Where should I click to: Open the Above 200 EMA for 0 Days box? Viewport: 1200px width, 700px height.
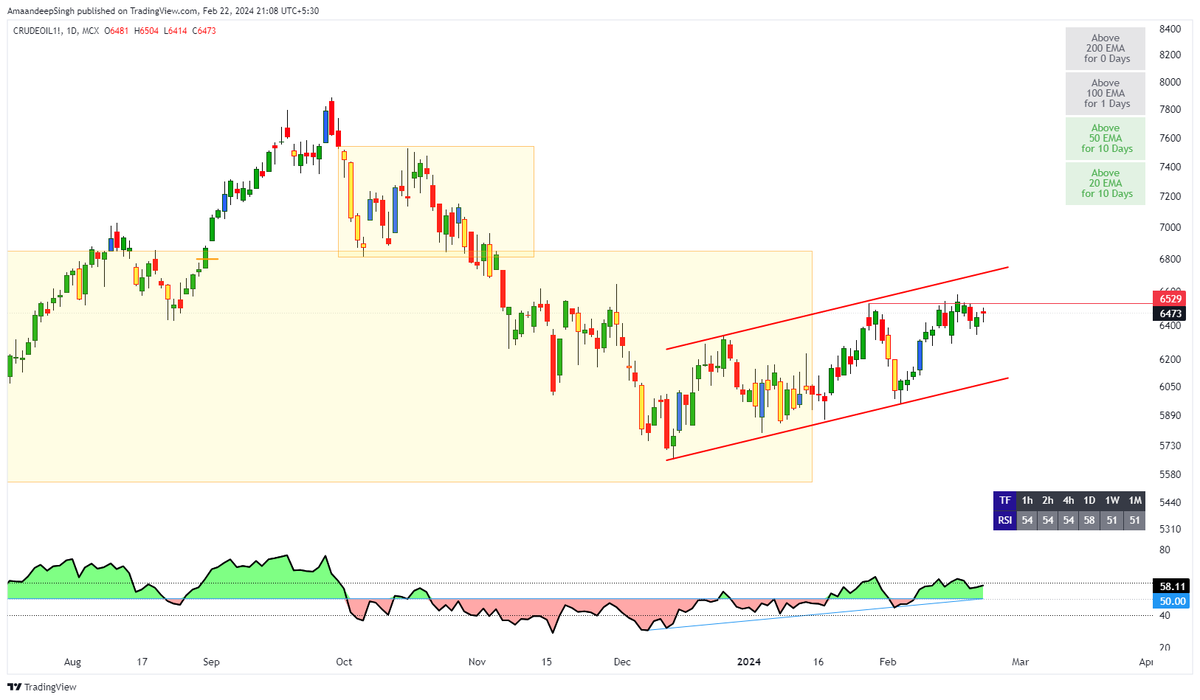(1105, 48)
